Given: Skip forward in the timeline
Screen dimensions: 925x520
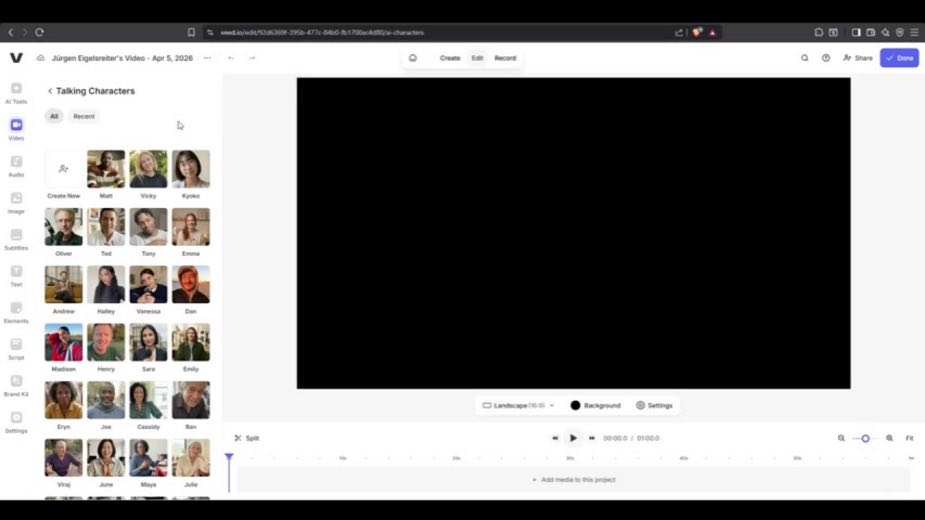Looking at the screenshot, I should point(592,438).
